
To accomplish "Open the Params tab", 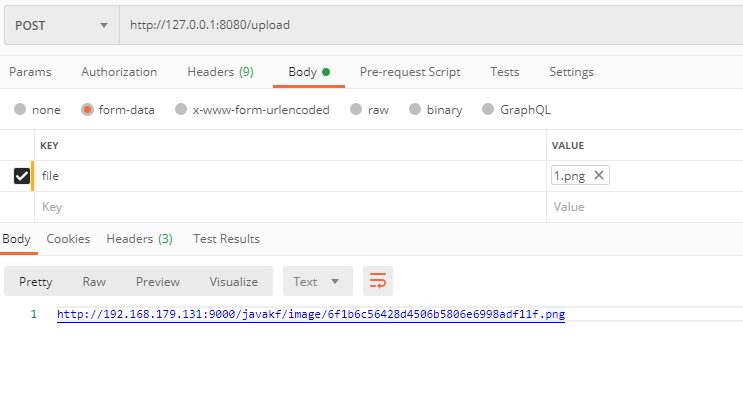I will pyautogui.click(x=30, y=72).
